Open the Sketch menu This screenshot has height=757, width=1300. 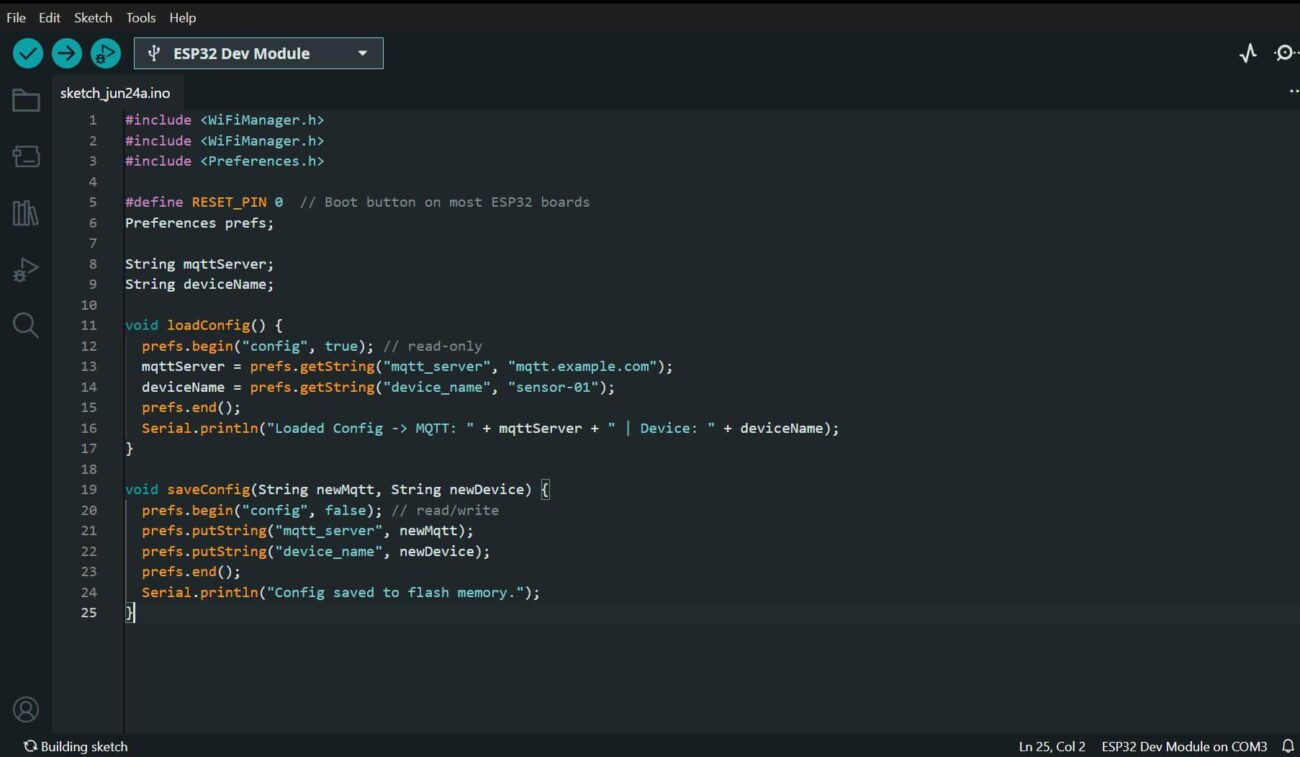[x=93, y=17]
